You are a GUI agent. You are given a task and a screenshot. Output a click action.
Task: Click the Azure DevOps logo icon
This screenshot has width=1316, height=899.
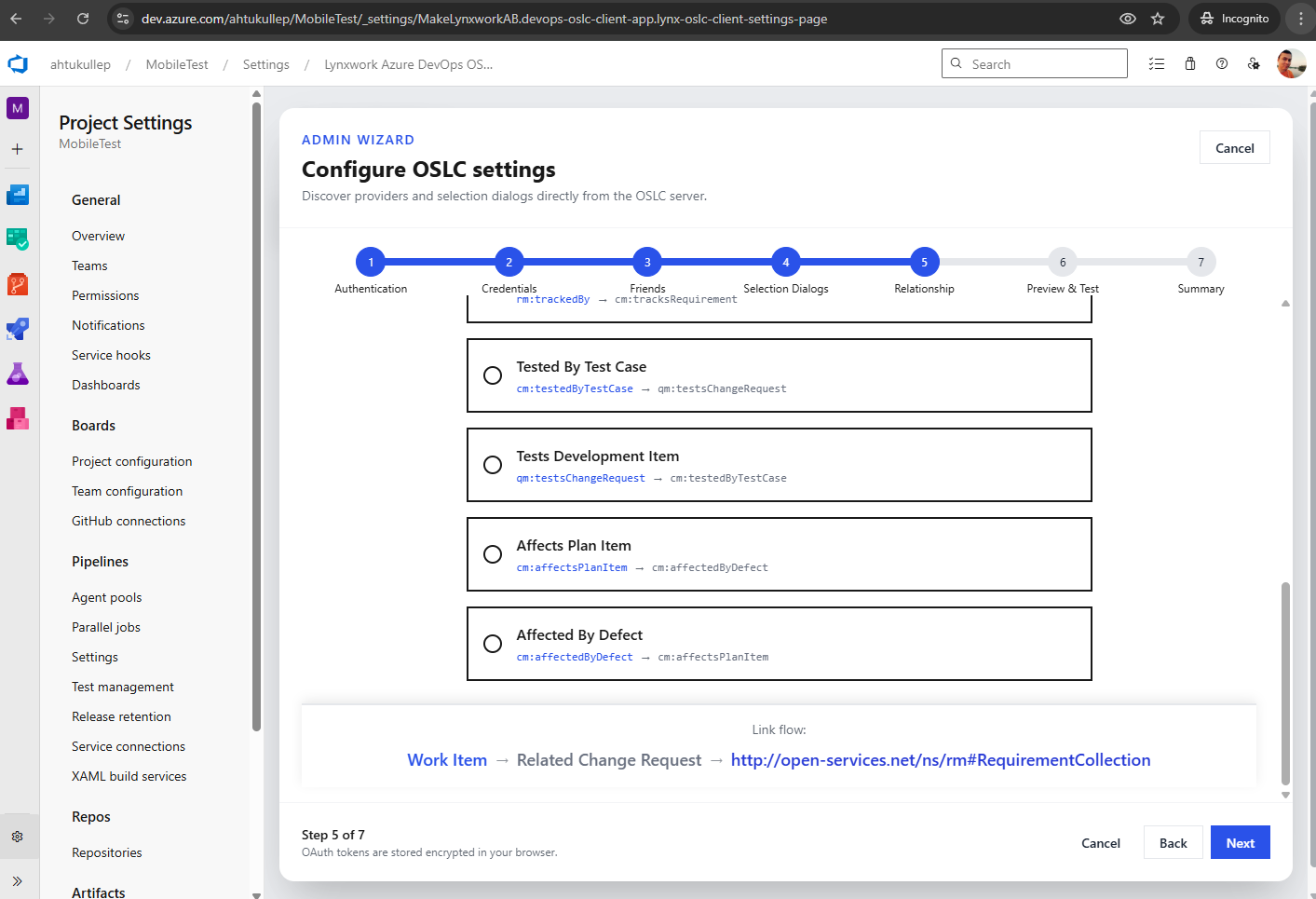tap(18, 64)
